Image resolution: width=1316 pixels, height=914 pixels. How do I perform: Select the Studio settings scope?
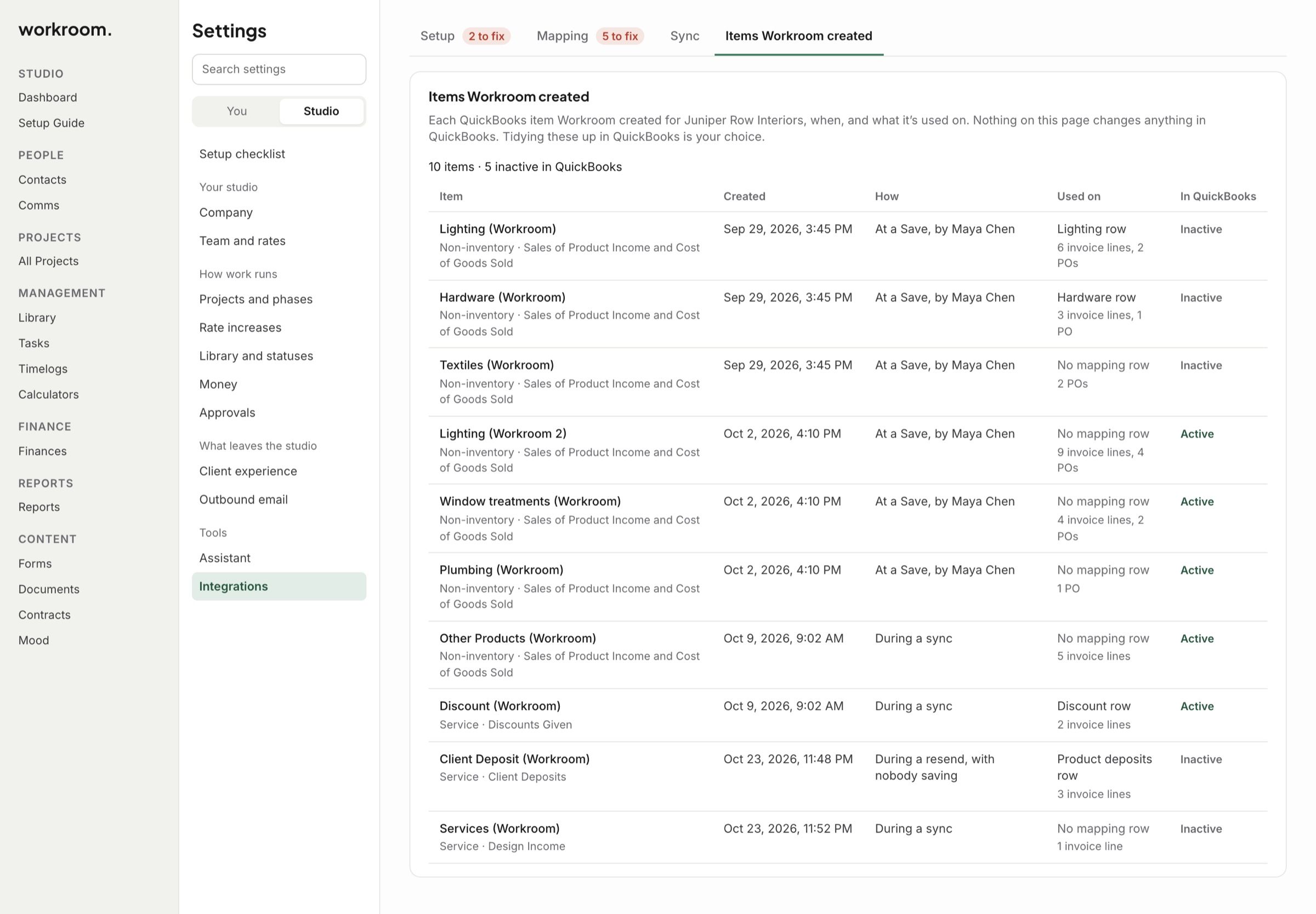coord(321,111)
